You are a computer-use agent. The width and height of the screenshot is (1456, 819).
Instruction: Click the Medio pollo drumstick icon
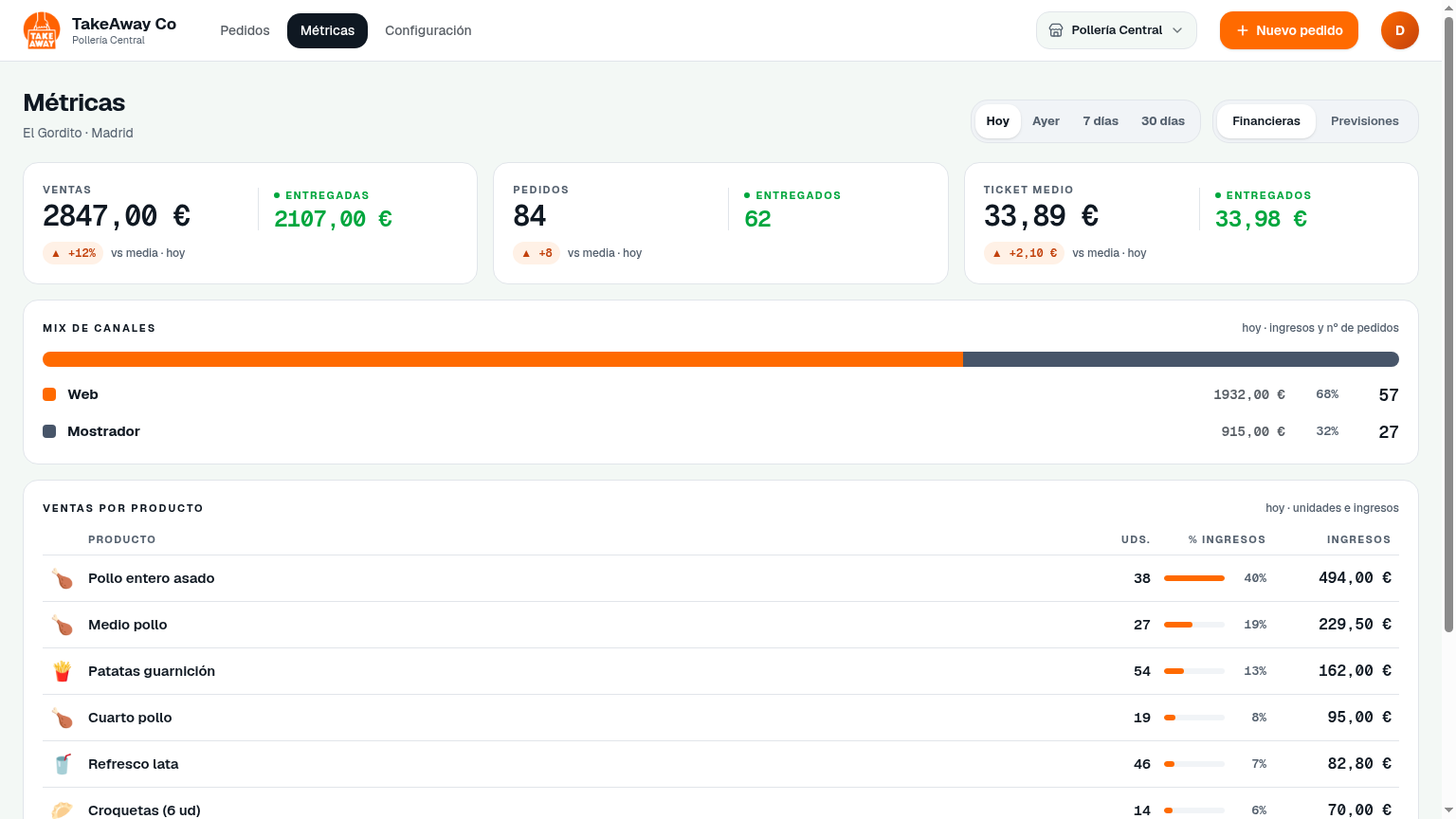click(x=63, y=625)
